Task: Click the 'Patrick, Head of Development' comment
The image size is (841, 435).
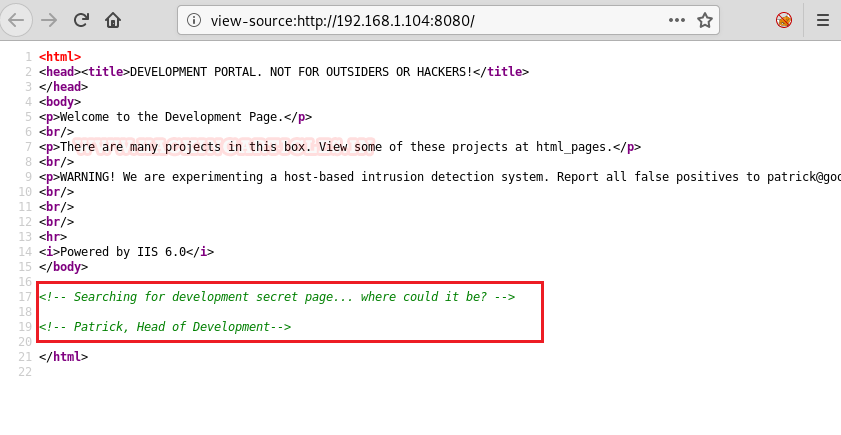Action: (165, 327)
